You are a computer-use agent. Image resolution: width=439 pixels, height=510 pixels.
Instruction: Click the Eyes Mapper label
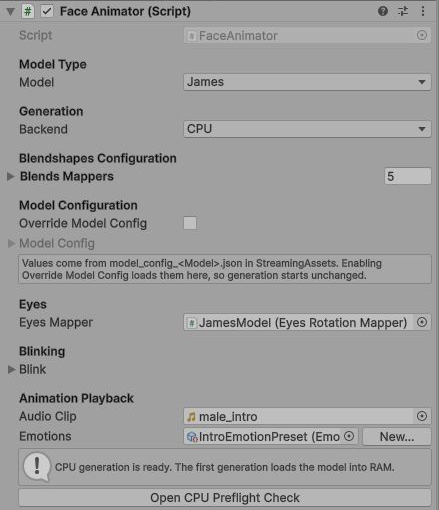(56, 323)
